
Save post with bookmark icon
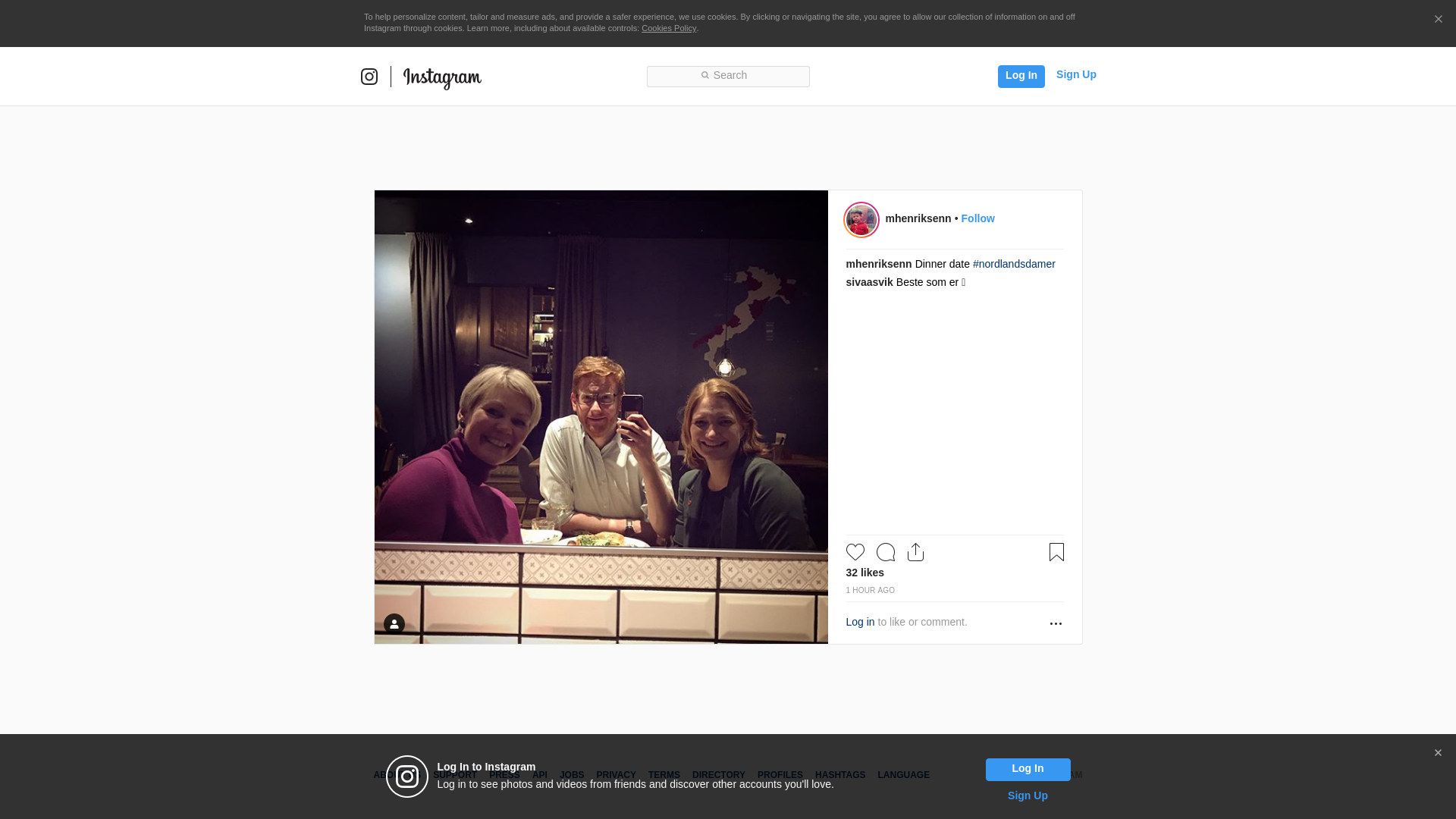click(1056, 552)
